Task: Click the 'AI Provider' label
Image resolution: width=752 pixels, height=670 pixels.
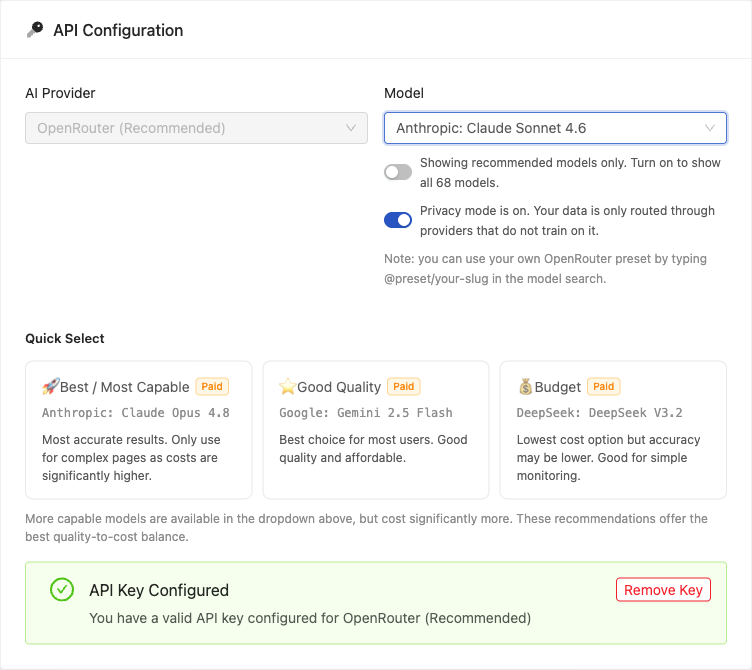Action: (60, 93)
